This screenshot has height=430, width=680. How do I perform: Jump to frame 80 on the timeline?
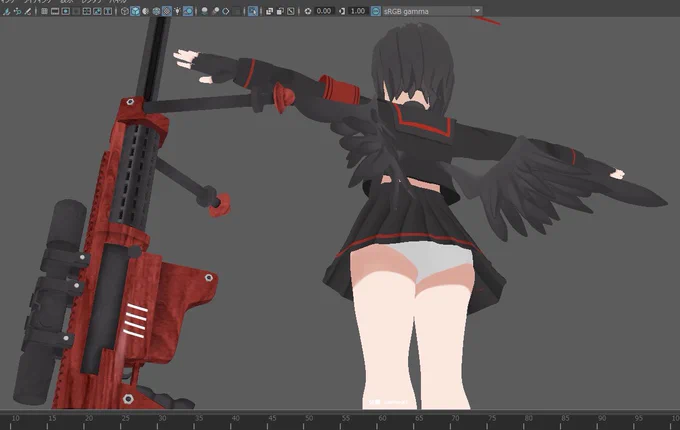528,418
